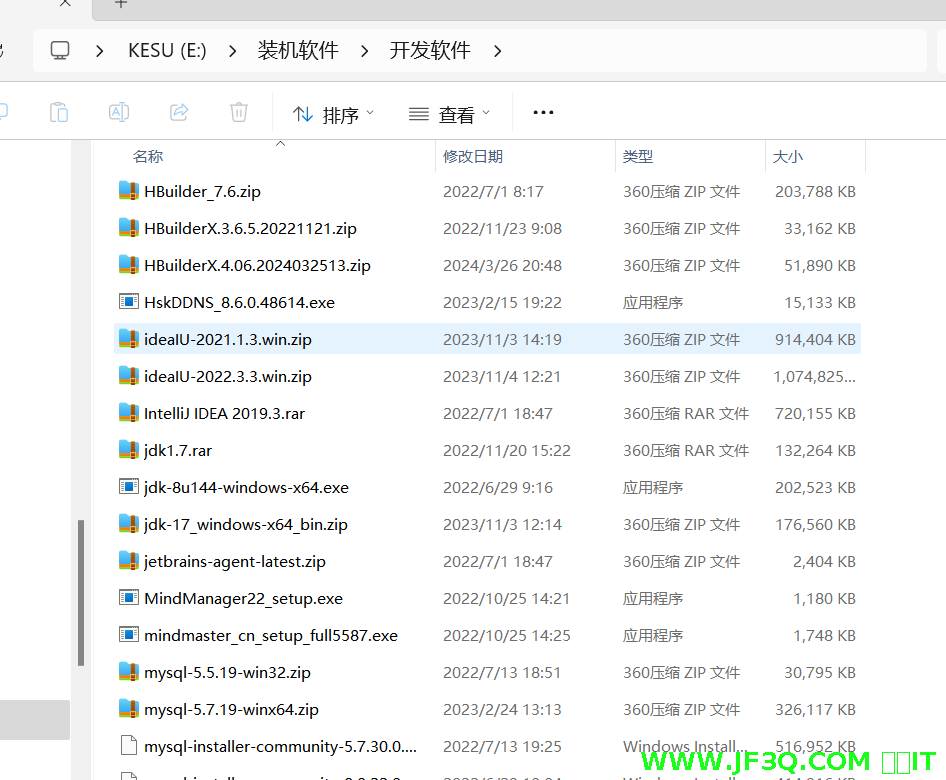
Task: Click the mysql-installer-community-5.7.30.0 file icon
Action: click(128, 746)
